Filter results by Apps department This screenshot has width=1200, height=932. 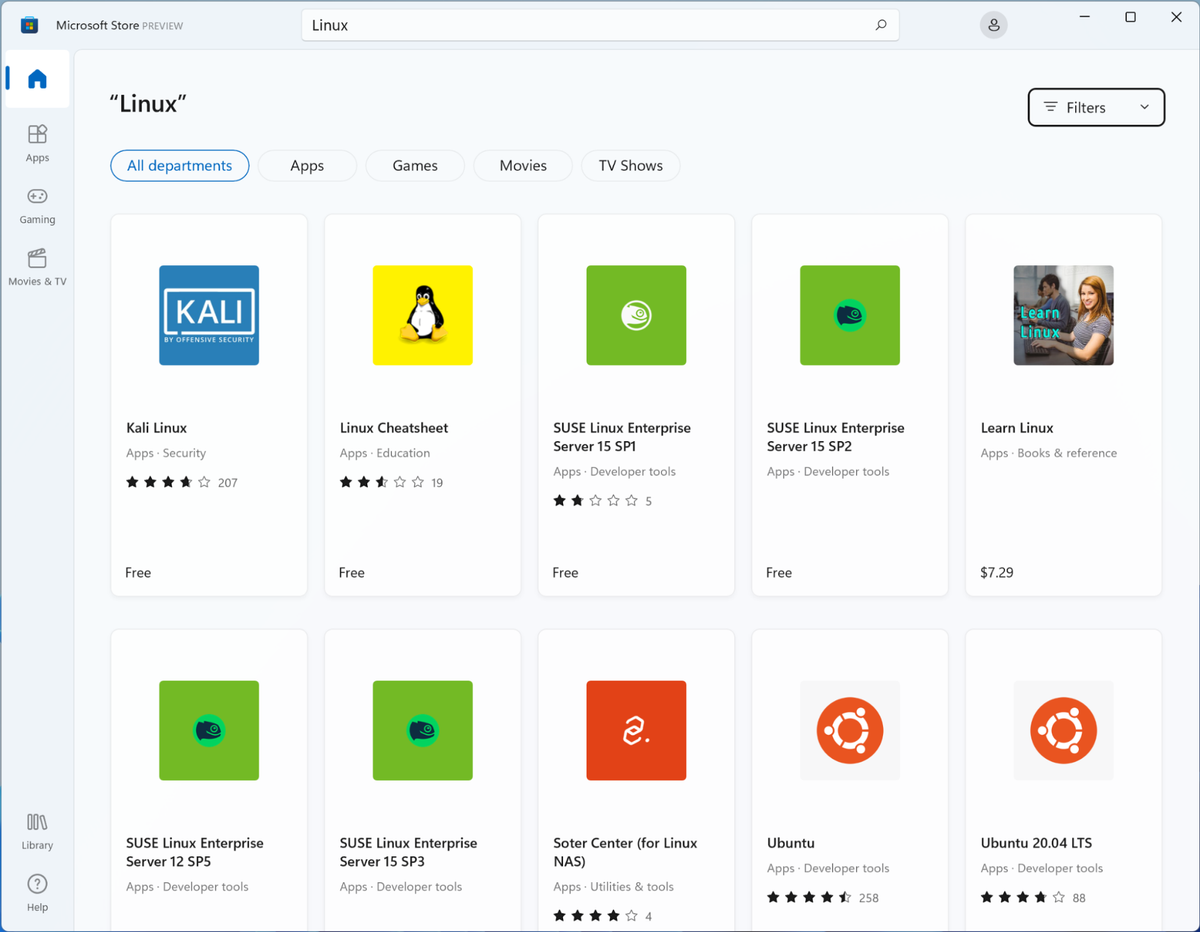[307, 165]
